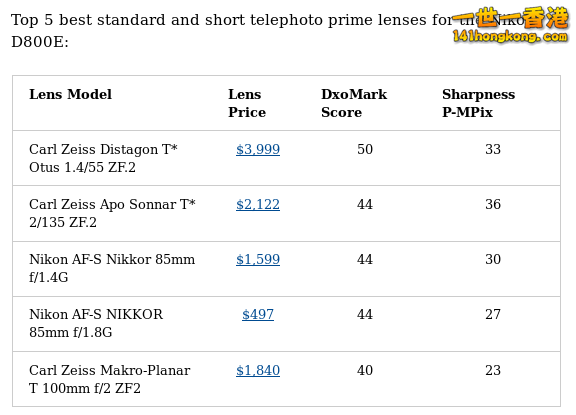Open the $2,122 price link
576x415 pixels.
(258, 205)
